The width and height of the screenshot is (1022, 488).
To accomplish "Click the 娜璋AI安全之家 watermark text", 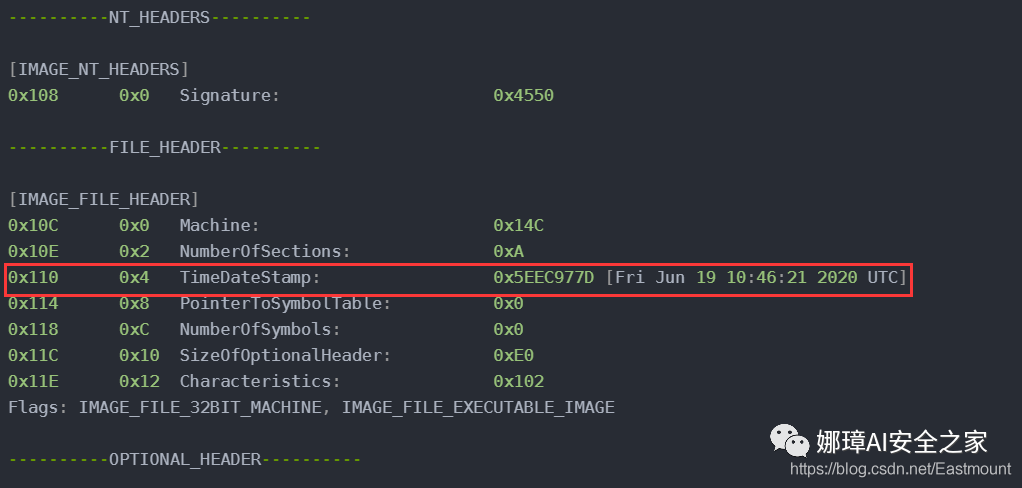I will click(902, 442).
